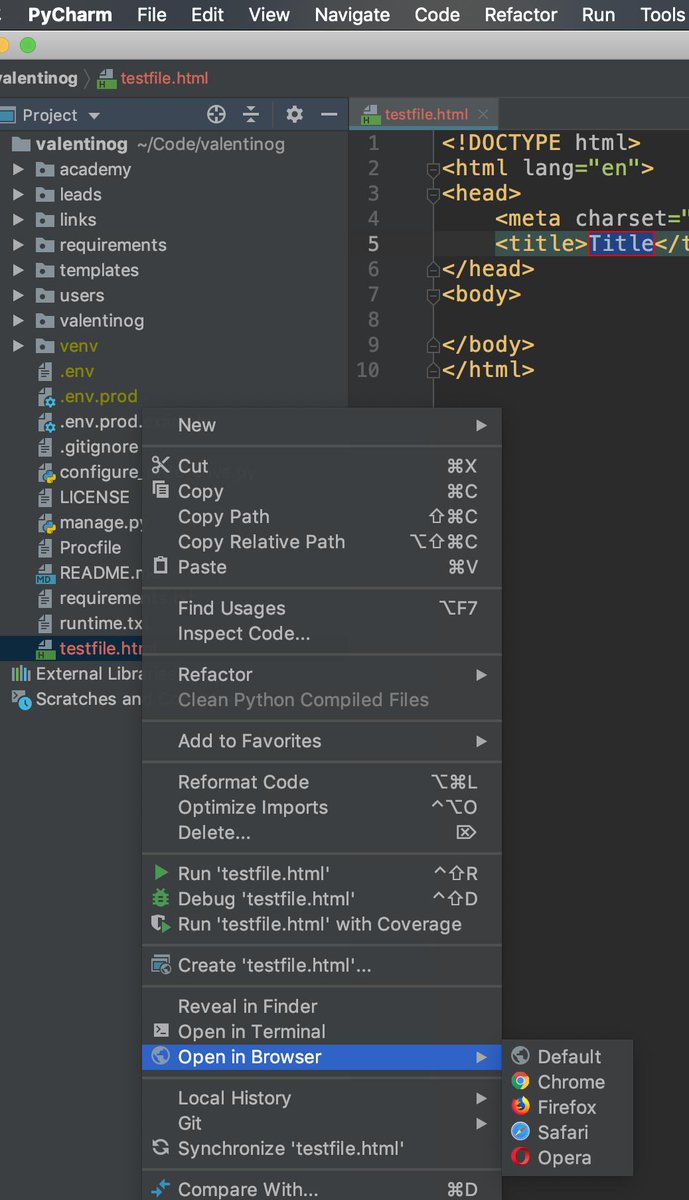The height and width of the screenshot is (1200, 689).
Task: Expand the academy folder
Action: pos(18,169)
